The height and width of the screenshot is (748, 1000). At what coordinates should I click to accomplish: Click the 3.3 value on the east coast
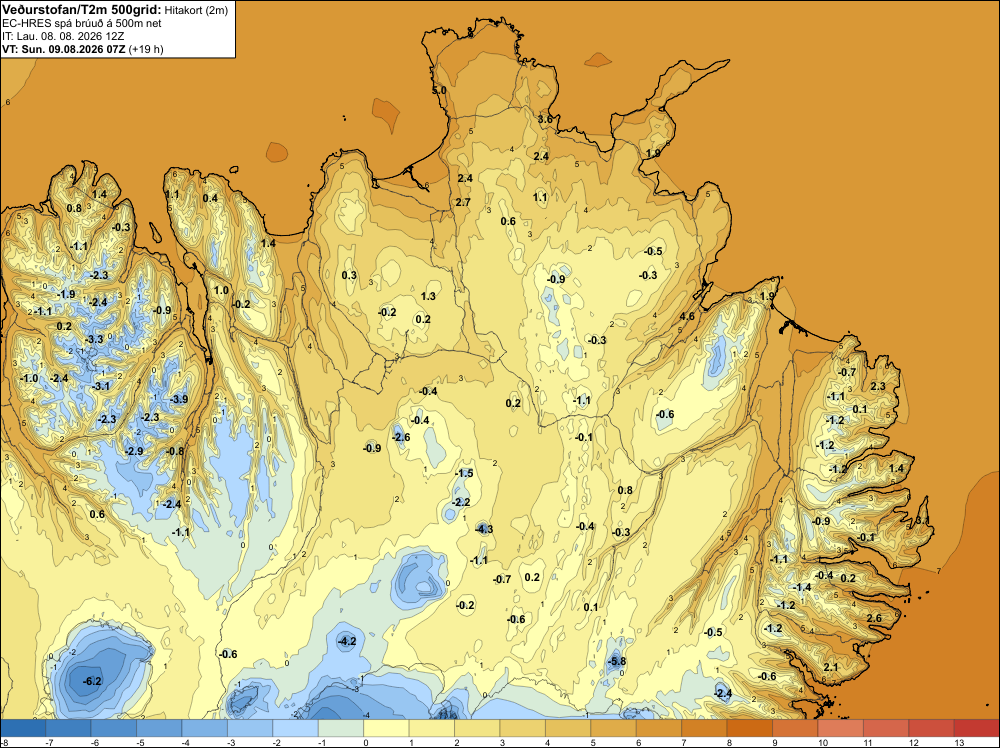(x=922, y=521)
